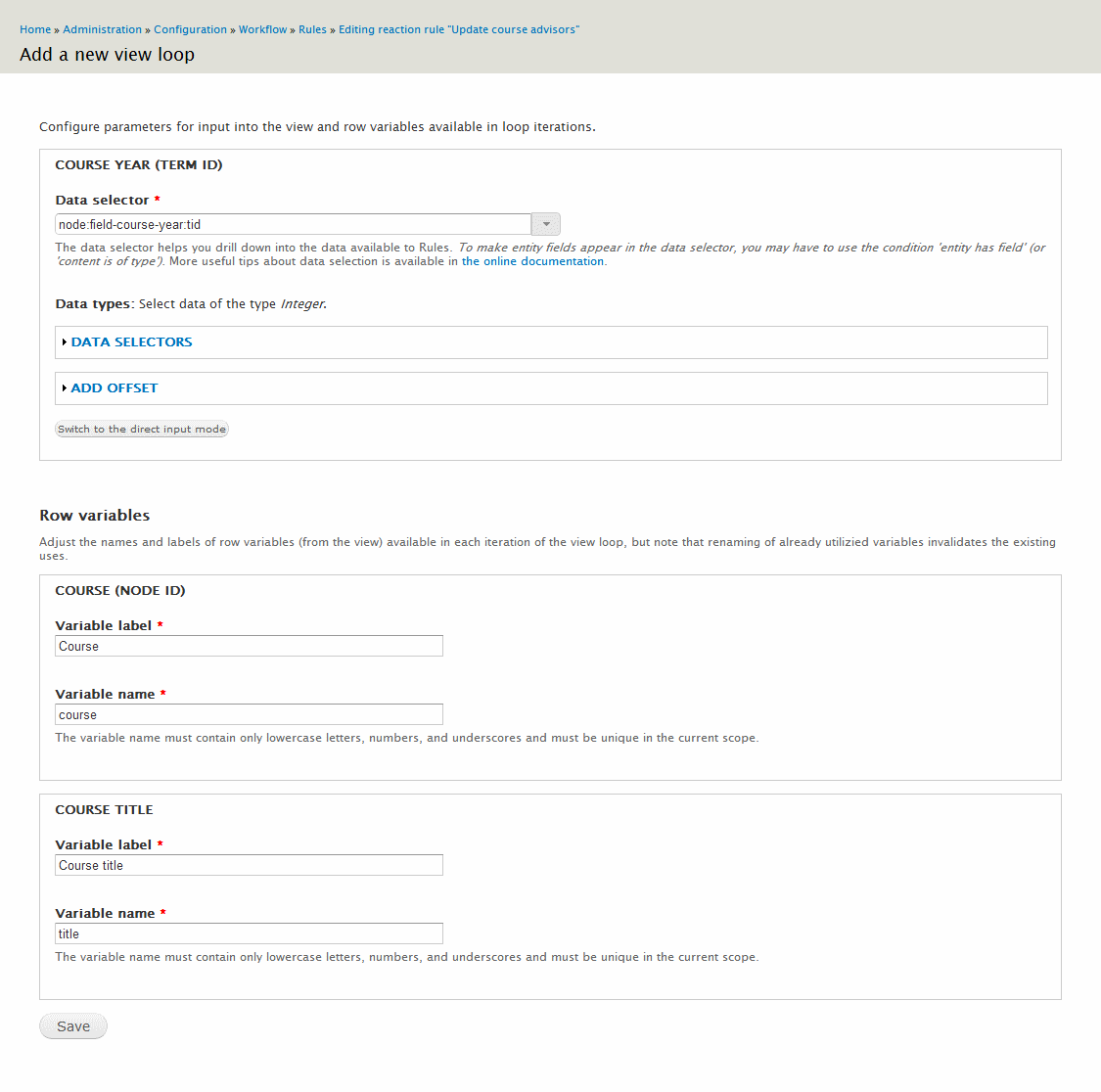This screenshot has width=1101, height=1092.
Task: Click the title variable name input
Action: pyautogui.click(x=248, y=933)
